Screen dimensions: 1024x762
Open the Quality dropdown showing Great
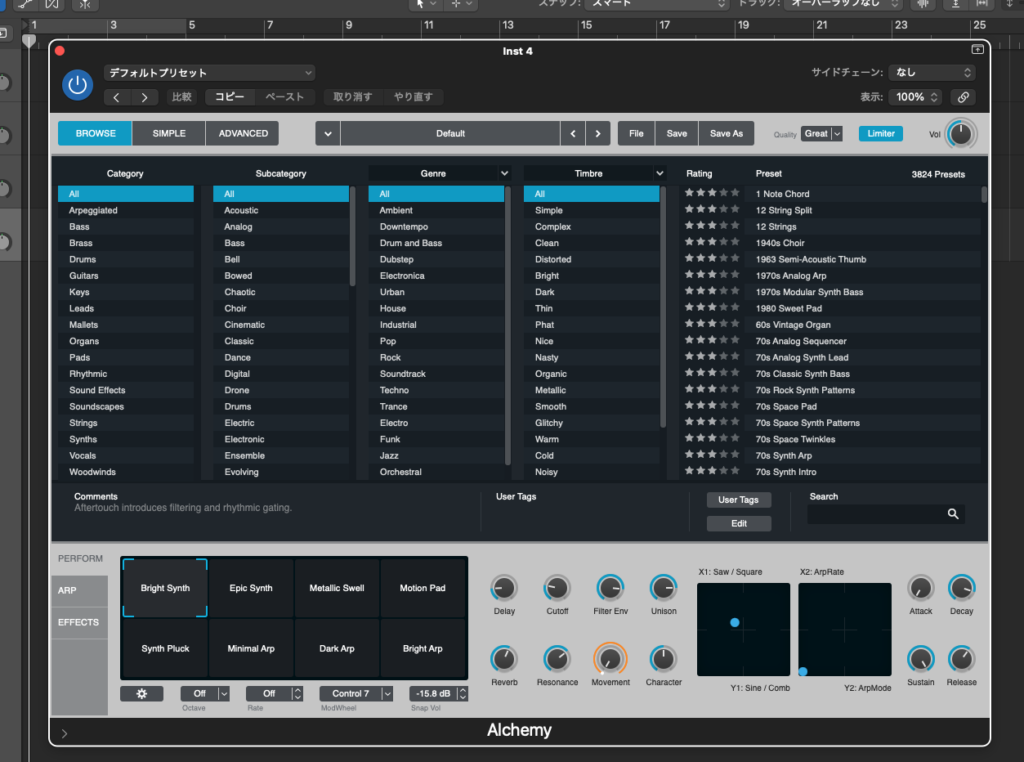tap(822, 133)
